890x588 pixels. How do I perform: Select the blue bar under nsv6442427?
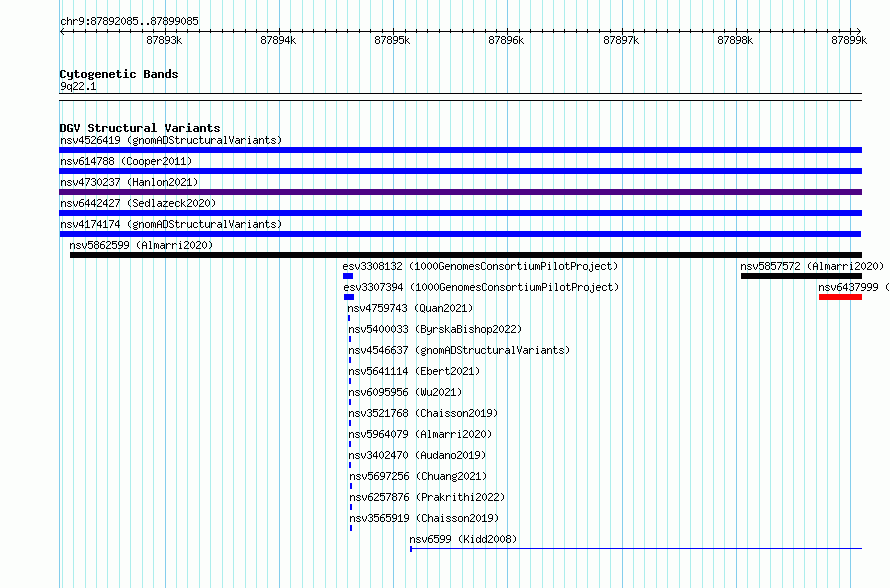point(460,213)
